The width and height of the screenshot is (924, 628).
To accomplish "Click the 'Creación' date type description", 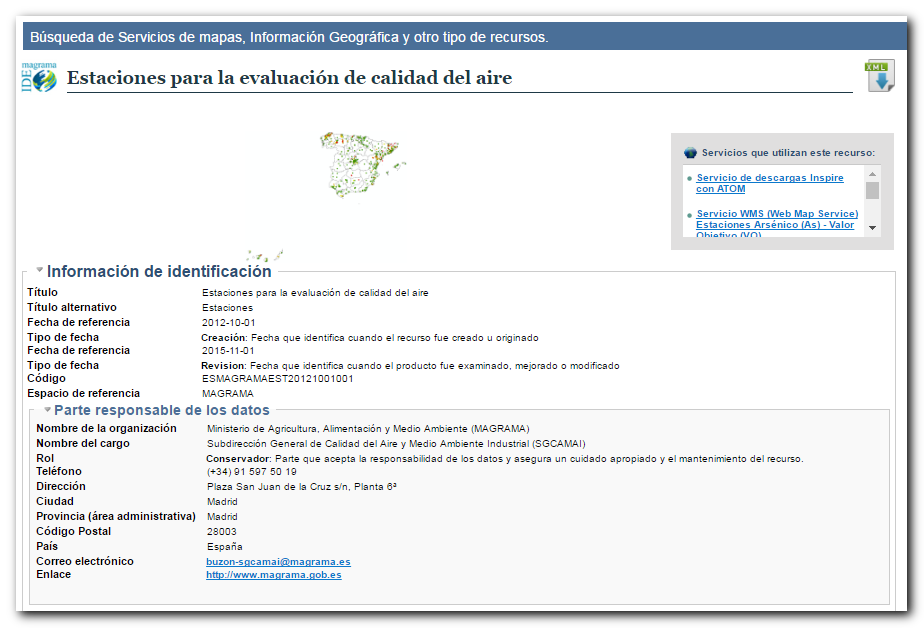I will 370,338.
